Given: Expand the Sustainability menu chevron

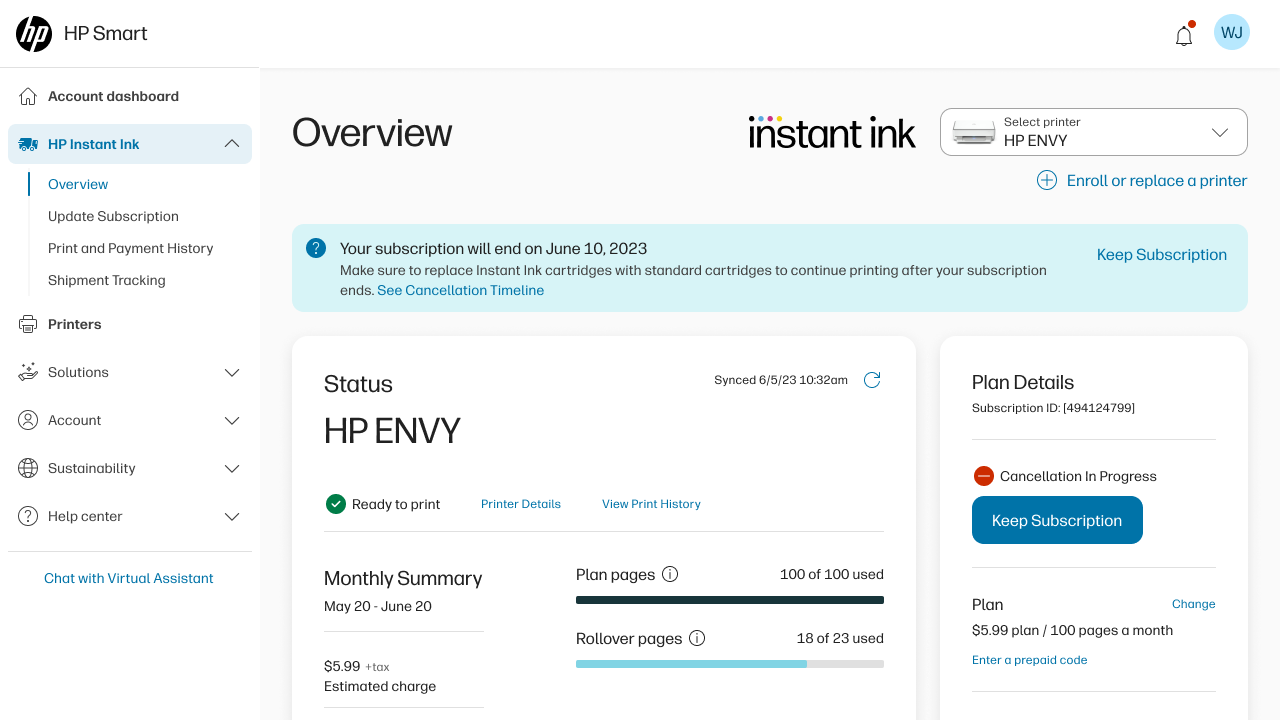Looking at the screenshot, I should click(232, 468).
